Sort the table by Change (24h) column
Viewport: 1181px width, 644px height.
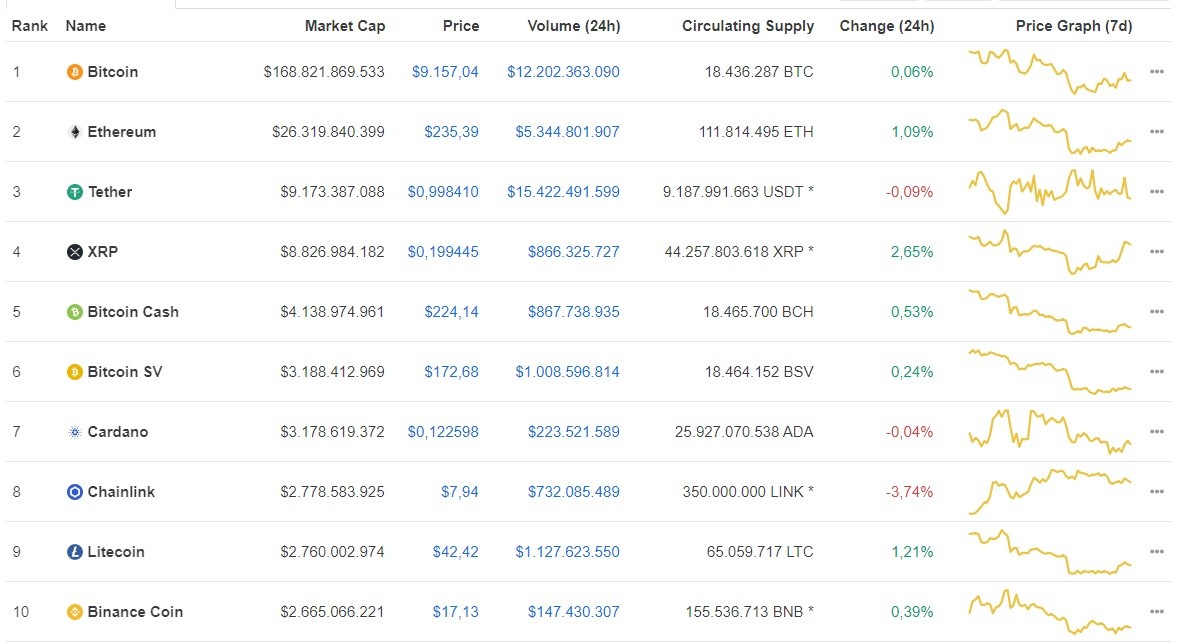pos(886,26)
